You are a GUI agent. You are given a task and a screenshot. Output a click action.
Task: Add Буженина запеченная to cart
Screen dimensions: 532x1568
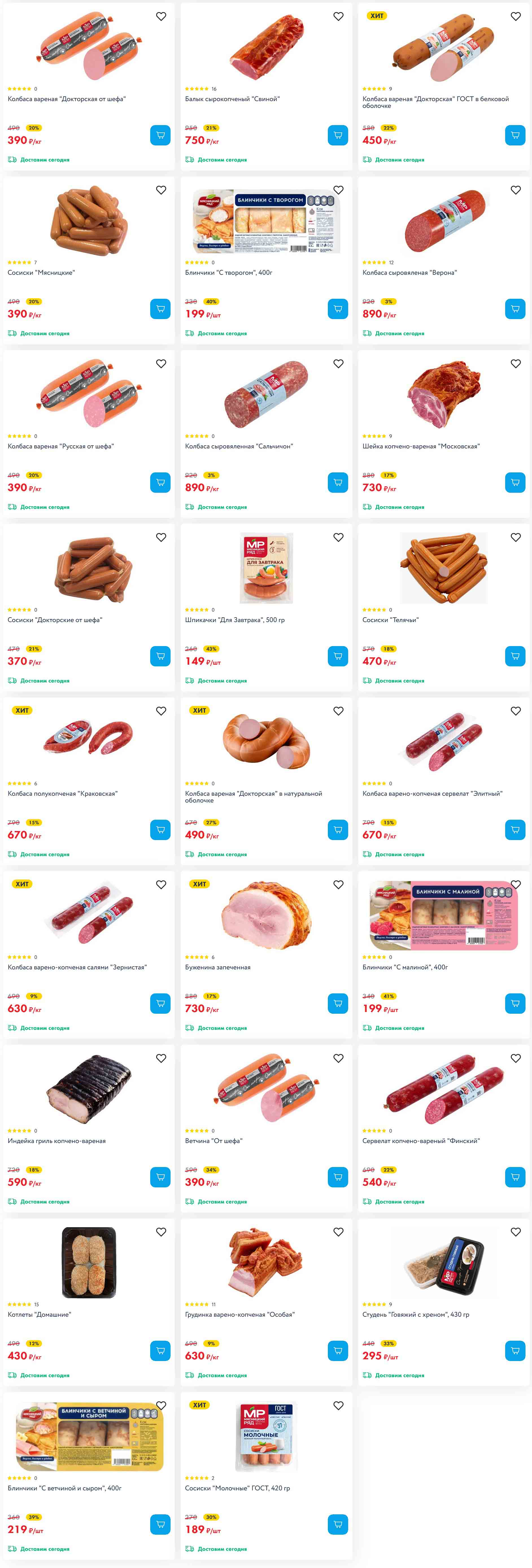coord(338,1003)
